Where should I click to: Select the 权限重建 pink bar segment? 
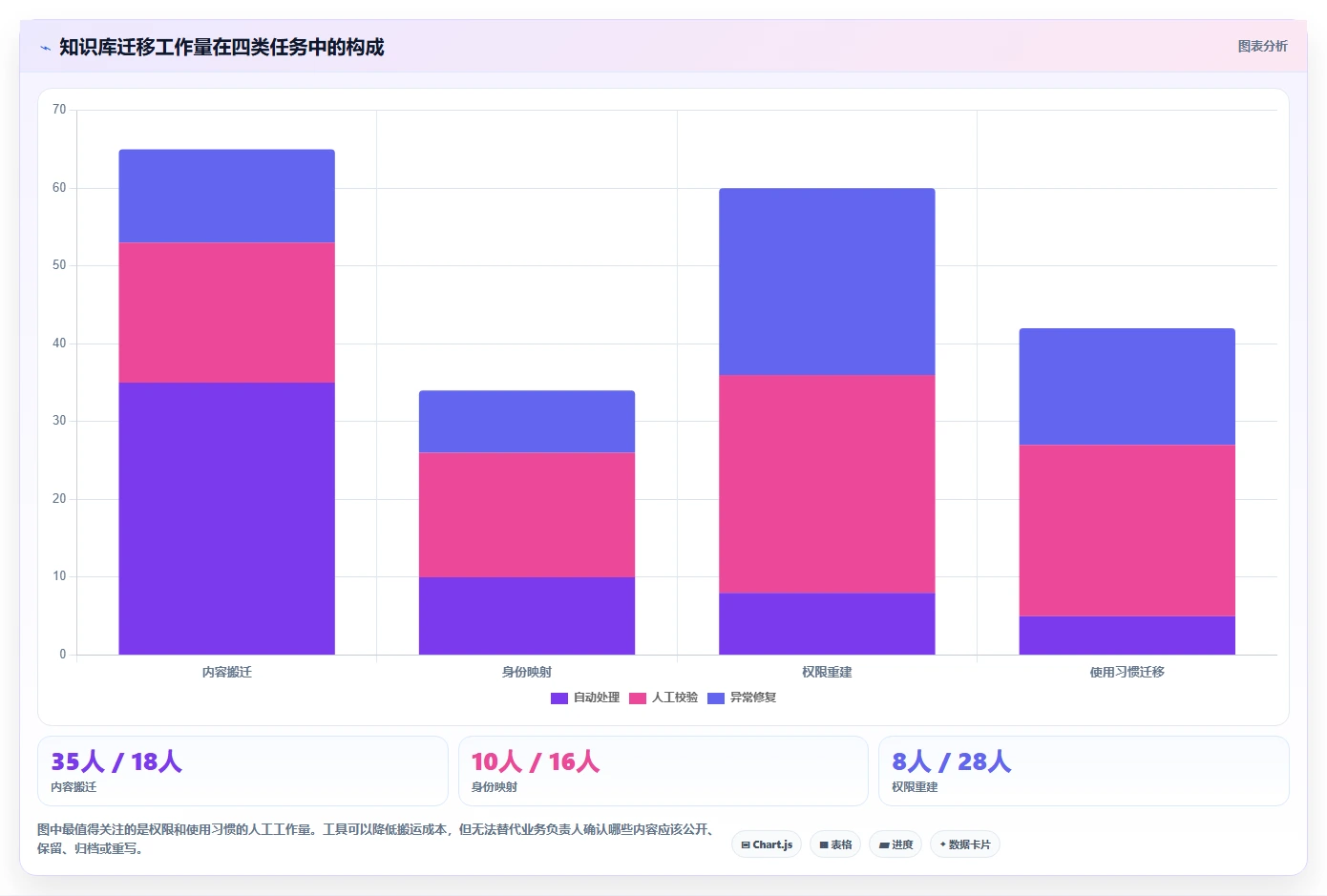pos(827,484)
